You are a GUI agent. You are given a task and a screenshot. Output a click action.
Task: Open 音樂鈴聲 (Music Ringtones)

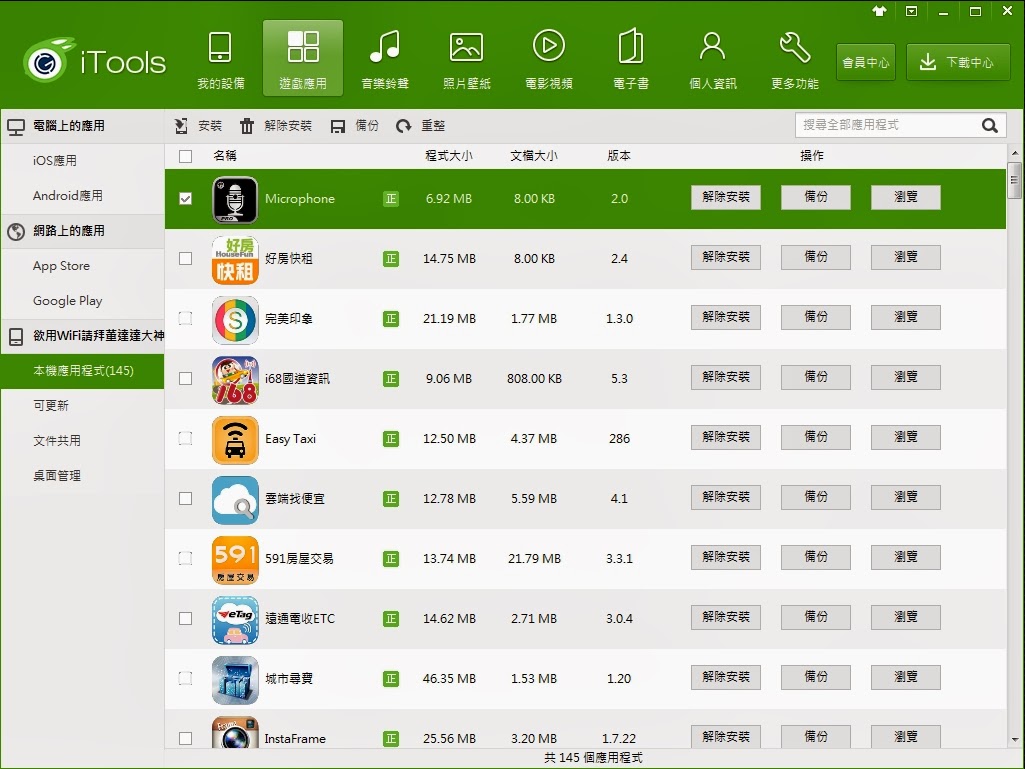[x=385, y=57]
